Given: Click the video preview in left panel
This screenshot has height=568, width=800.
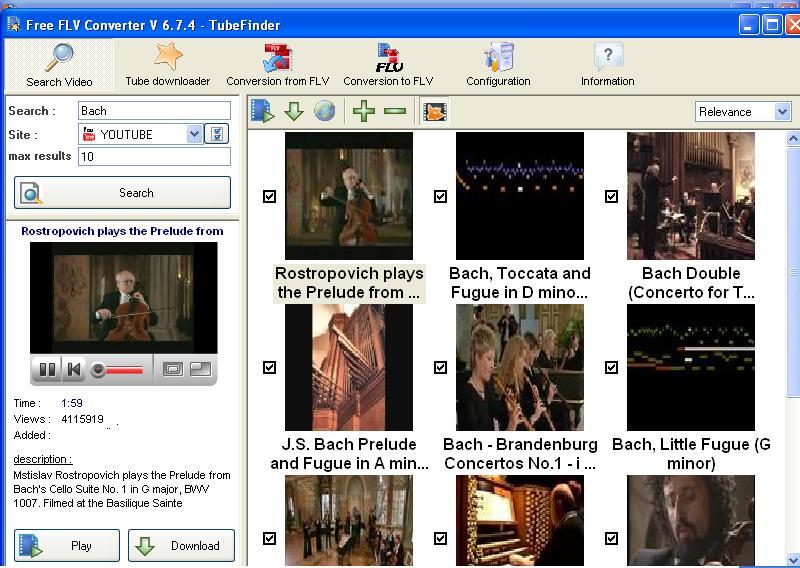Looking at the screenshot, I should tap(123, 298).
